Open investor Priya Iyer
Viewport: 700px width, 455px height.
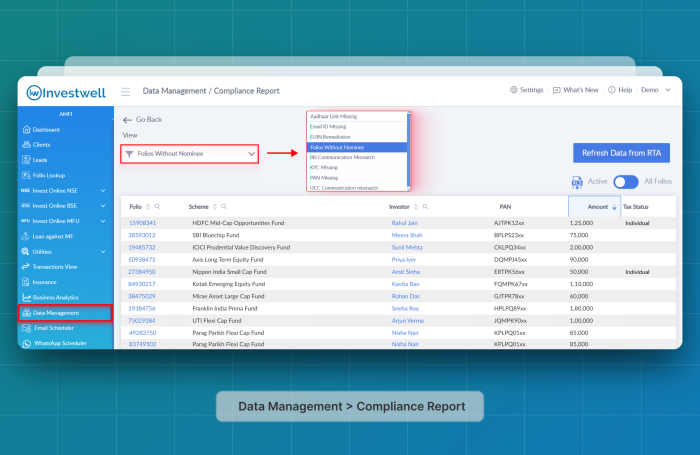(x=404, y=259)
